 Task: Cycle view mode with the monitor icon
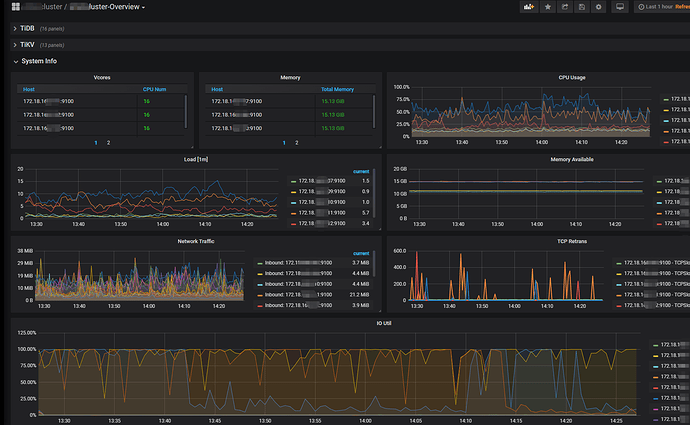pyautogui.click(x=620, y=7)
